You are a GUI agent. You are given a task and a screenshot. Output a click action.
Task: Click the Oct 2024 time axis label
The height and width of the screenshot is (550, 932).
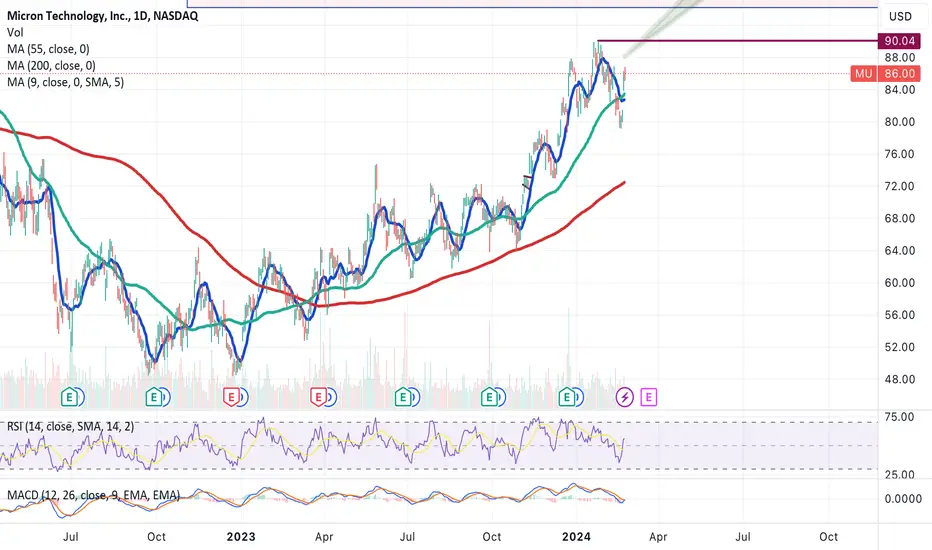click(x=829, y=537)
